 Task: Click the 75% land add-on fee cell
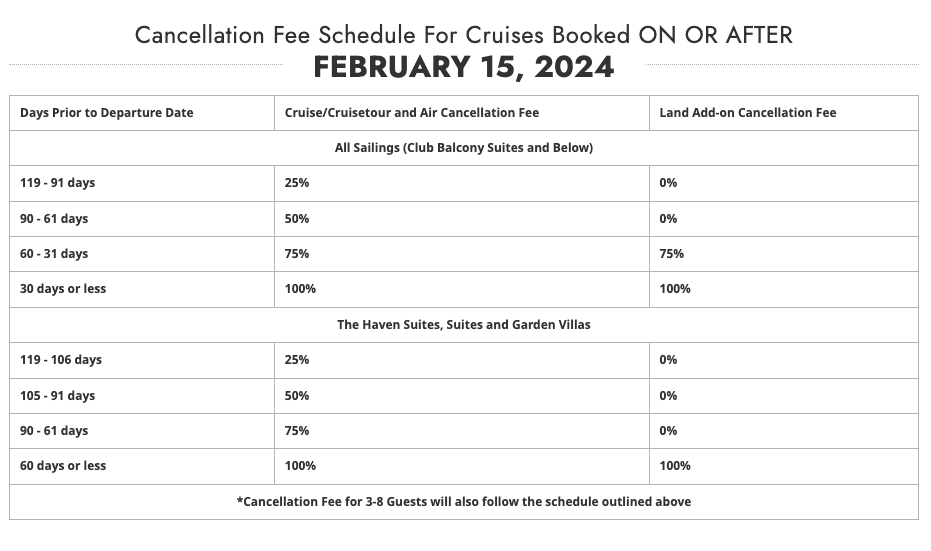(x=672, y=254)
